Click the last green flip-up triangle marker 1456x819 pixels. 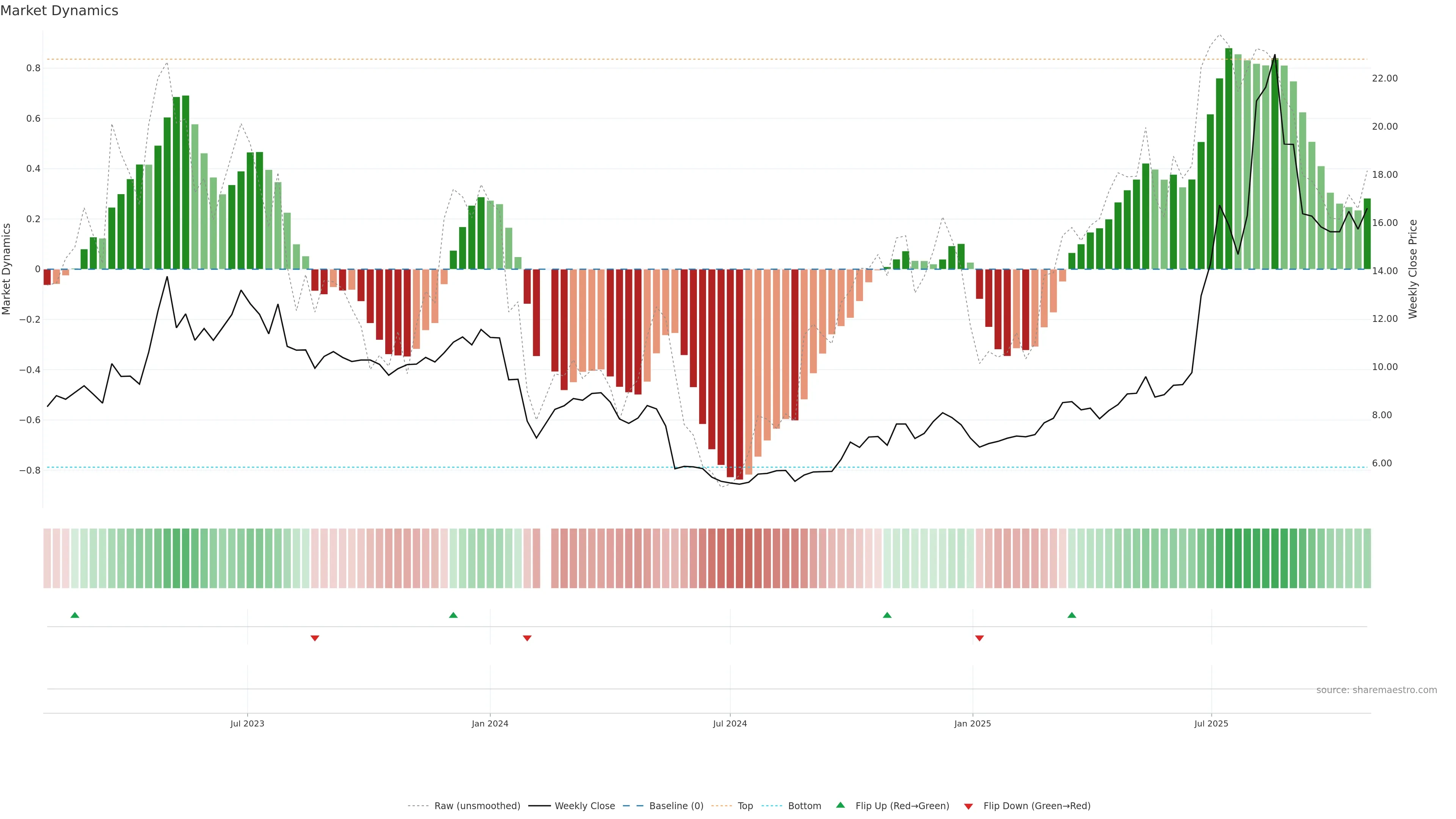point(1072,615)
